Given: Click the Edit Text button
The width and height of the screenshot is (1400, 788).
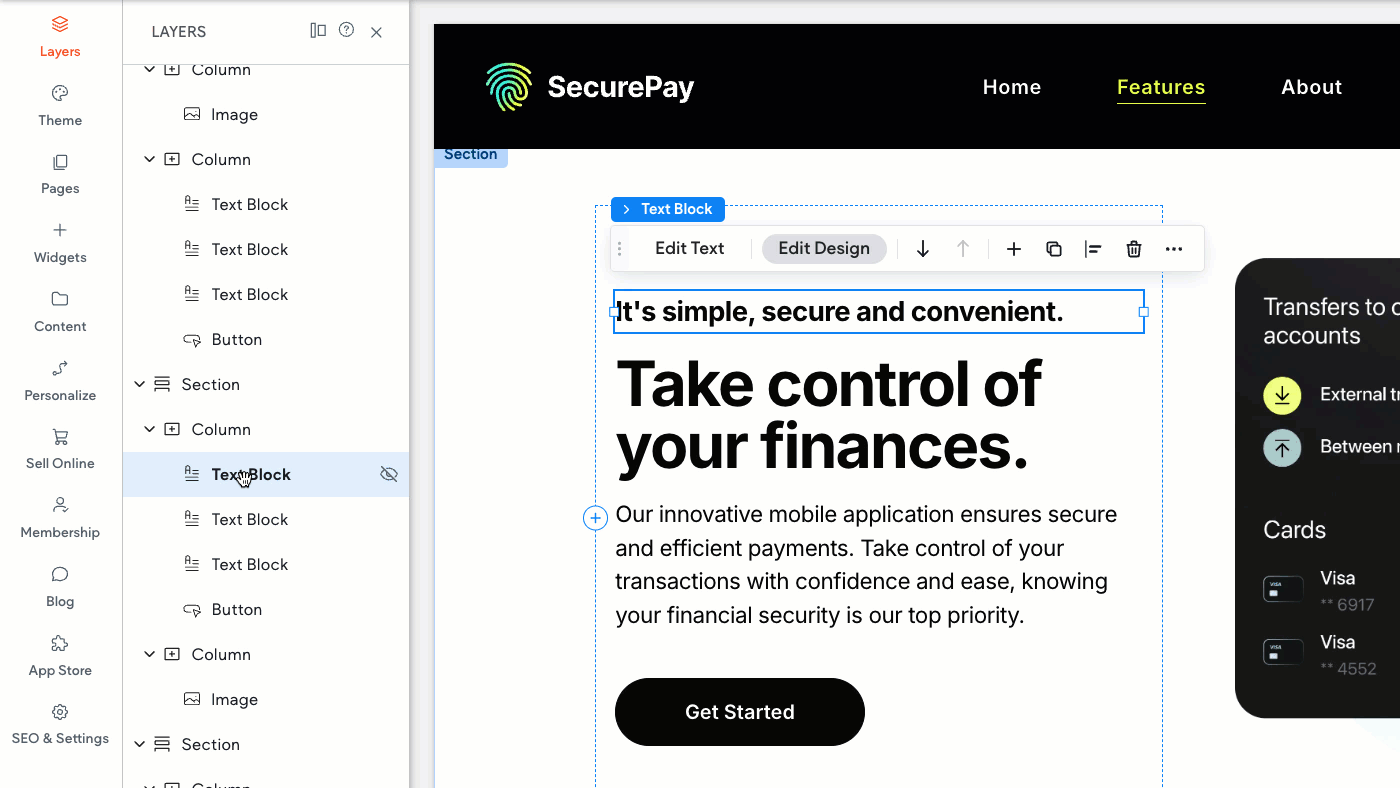Looking at the screenshot, I should (x=689, y=249).
